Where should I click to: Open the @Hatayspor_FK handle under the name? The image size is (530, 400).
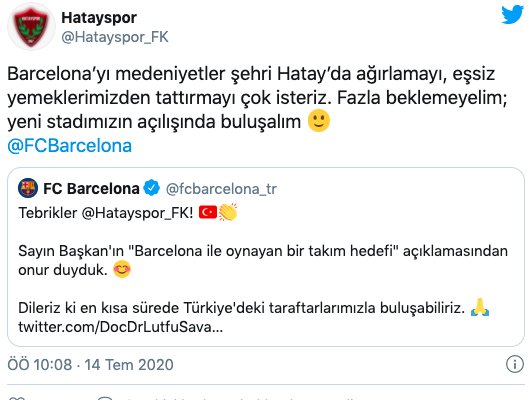pos(115,37)
